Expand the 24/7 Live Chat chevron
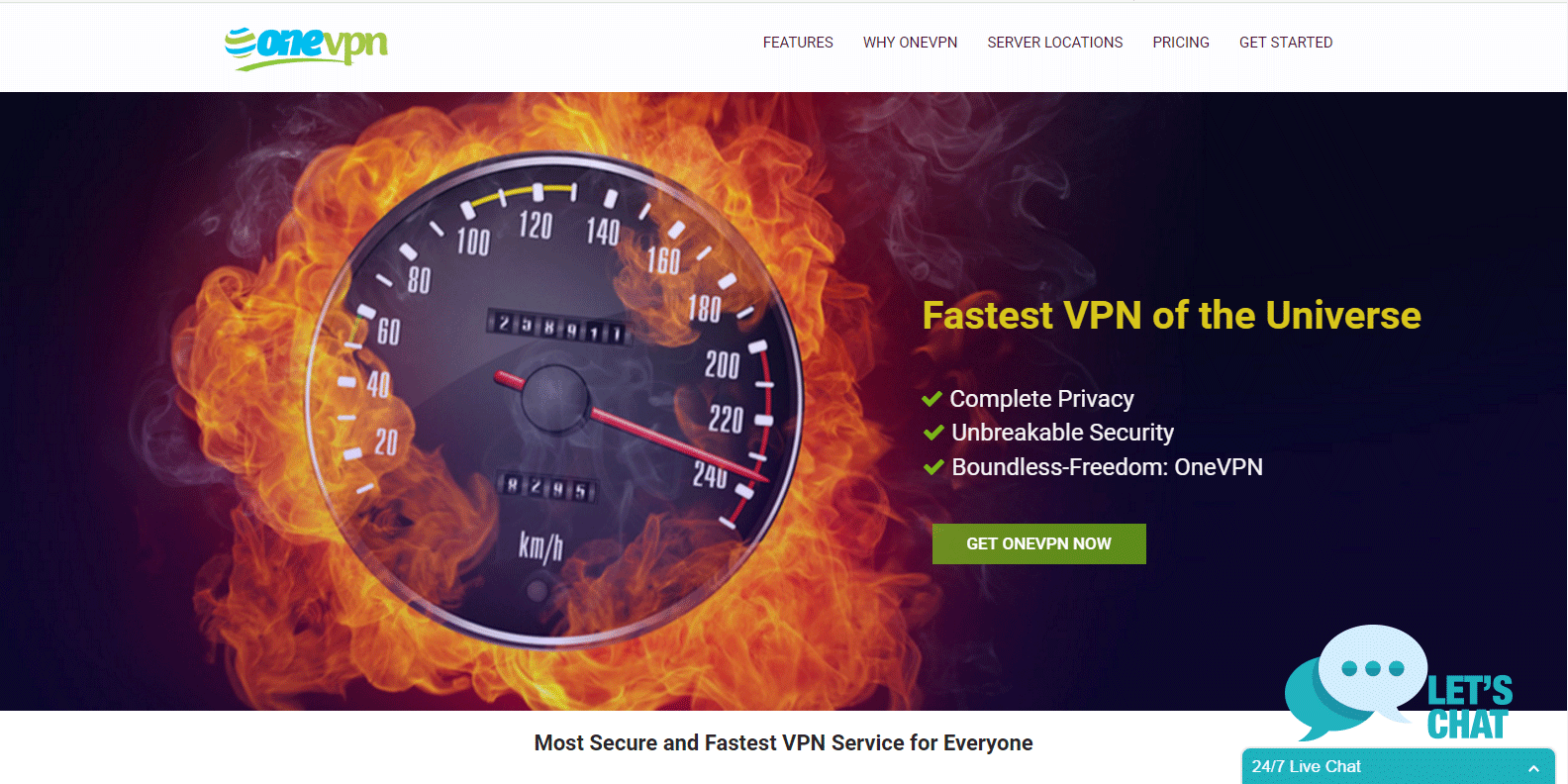Image resolution: width=1568 pixels, height=784 pixels. coord(1533,768)
